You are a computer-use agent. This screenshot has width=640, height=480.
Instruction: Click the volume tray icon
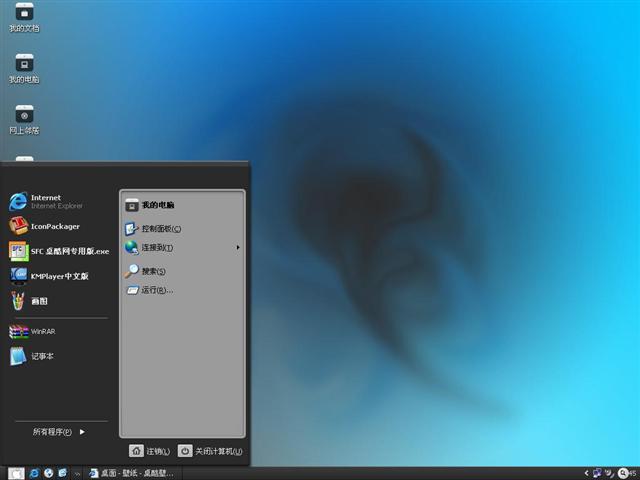pos(609,473)
